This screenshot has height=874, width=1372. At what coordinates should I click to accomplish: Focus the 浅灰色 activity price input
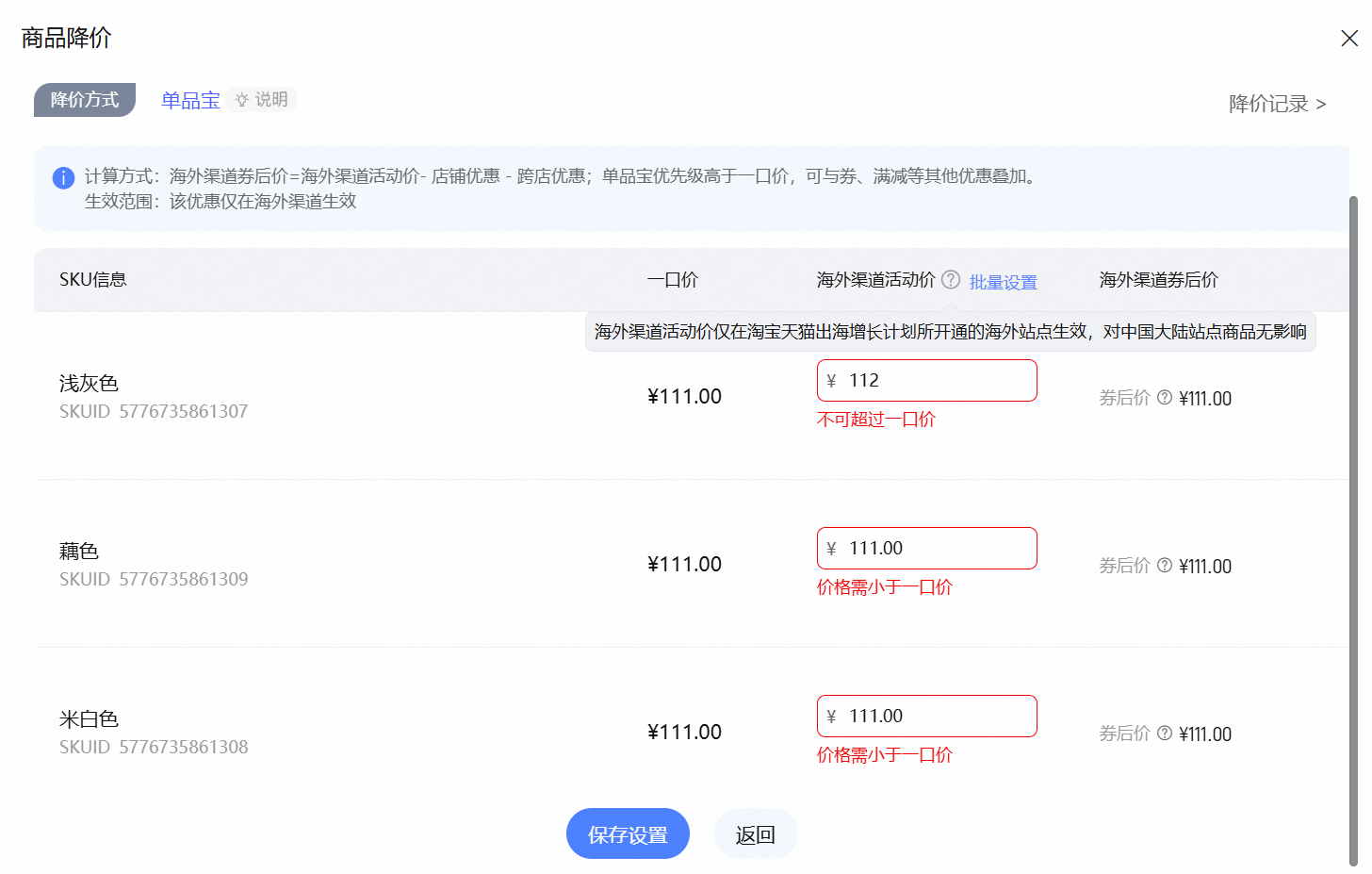pyautogui.click(x=937, y=381)
